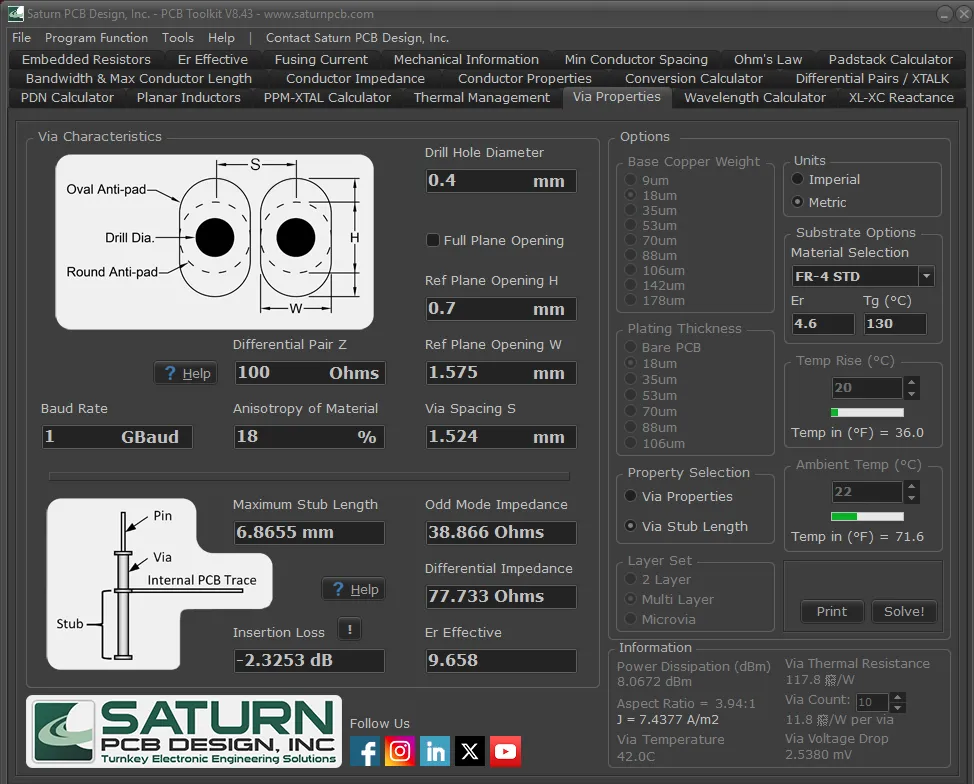
Task: Switch to the Ohm's Law tab
Action: click(x=768, y=60)
